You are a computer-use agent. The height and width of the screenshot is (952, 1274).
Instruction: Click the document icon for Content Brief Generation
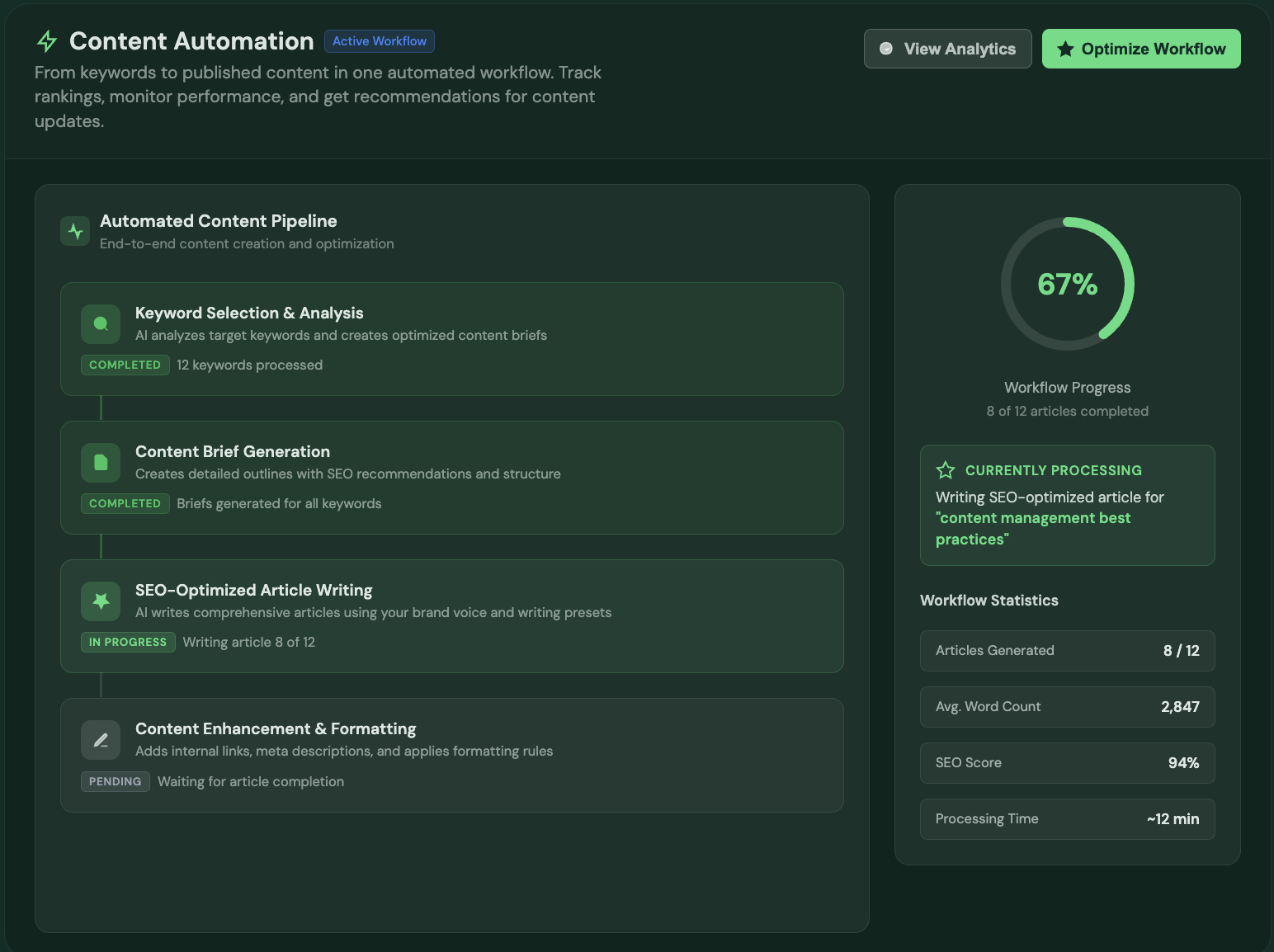coord(101,463)
